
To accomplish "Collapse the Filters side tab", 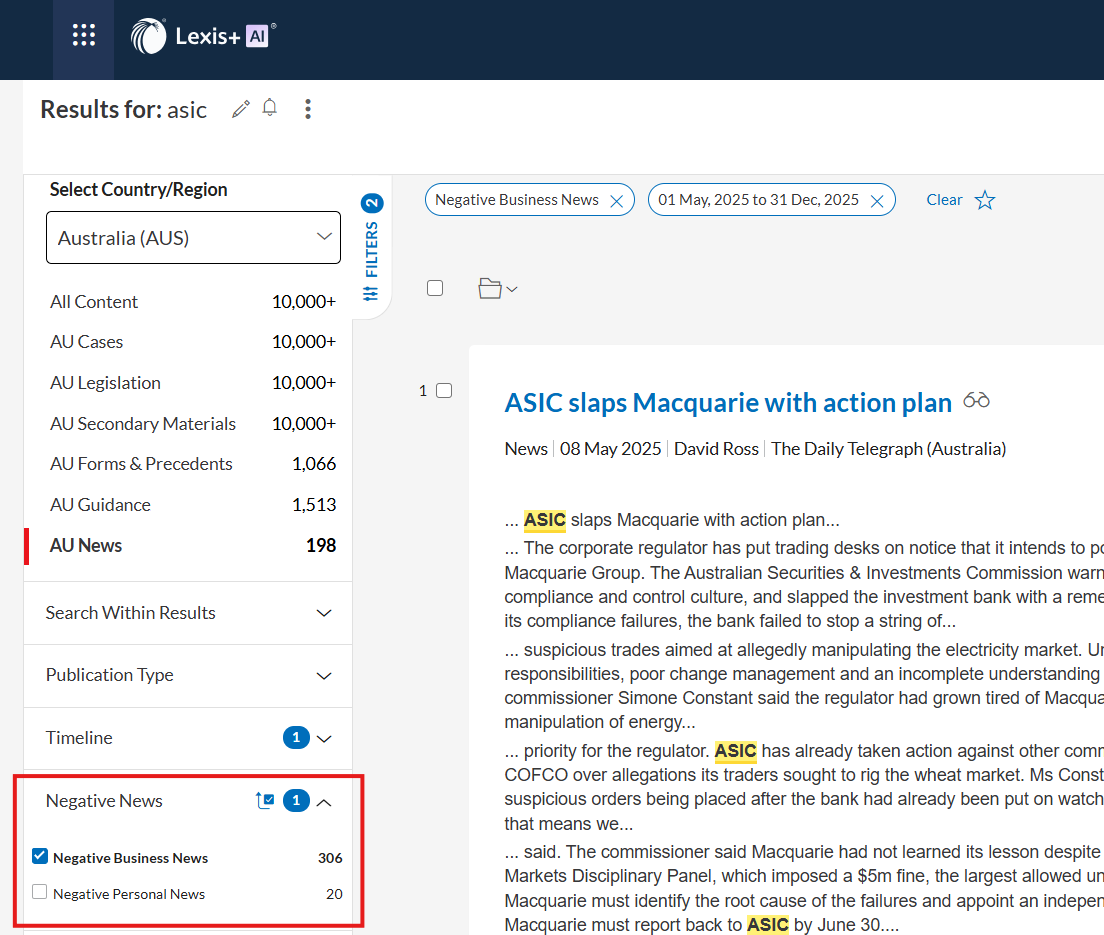I will coord(371,249).
